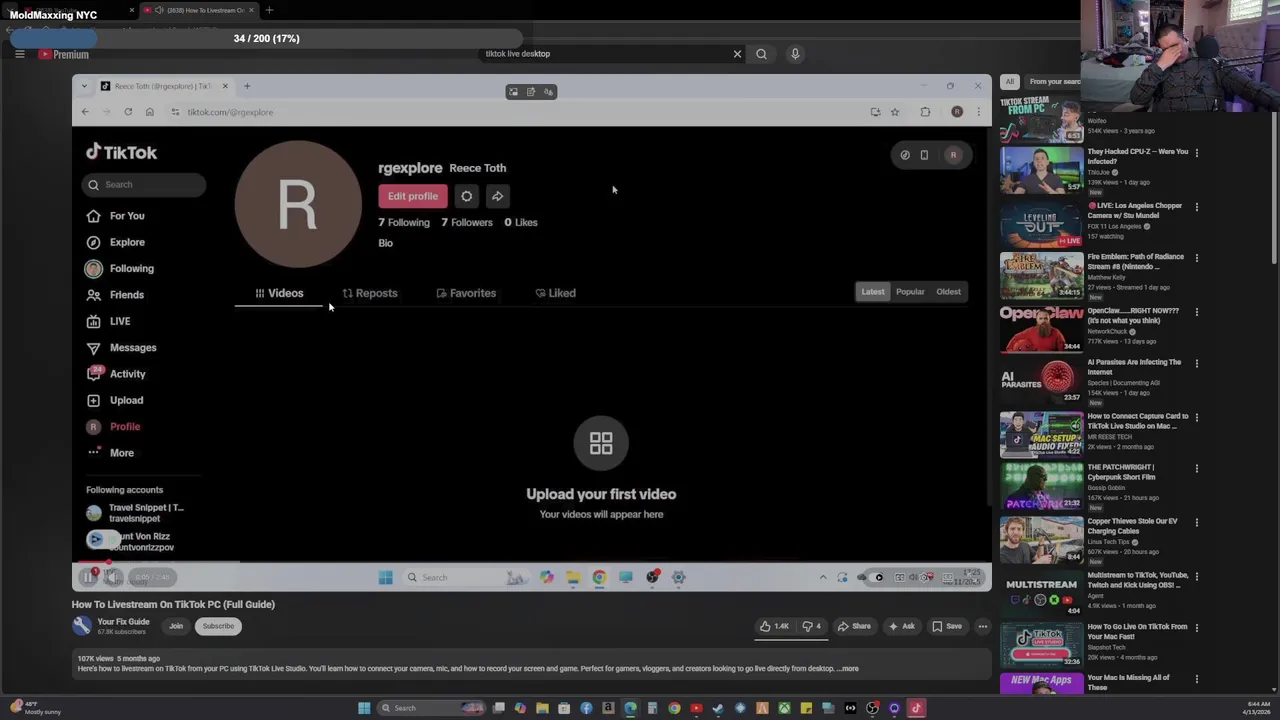Select 'Explore' in TikTok sidebar
This screenshot has height=720, width=1280.
116,242
